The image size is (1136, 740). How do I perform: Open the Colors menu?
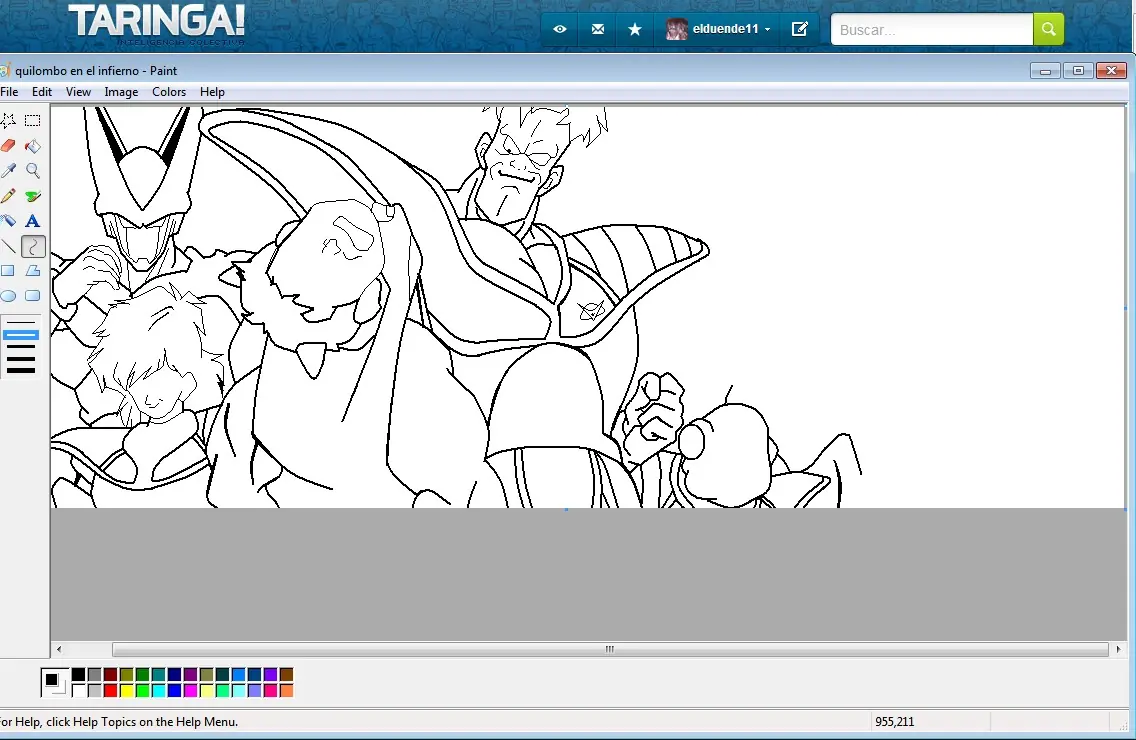[169, 92]
